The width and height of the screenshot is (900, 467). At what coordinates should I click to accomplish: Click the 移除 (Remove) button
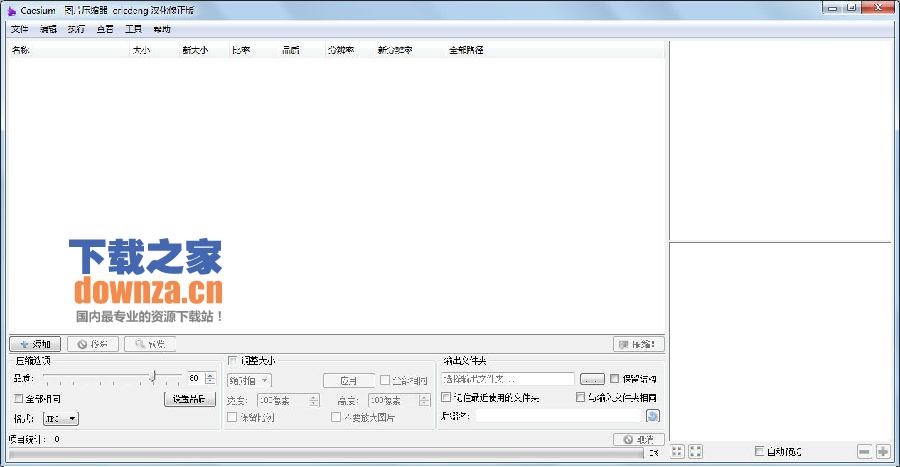[x=93, y=344]
